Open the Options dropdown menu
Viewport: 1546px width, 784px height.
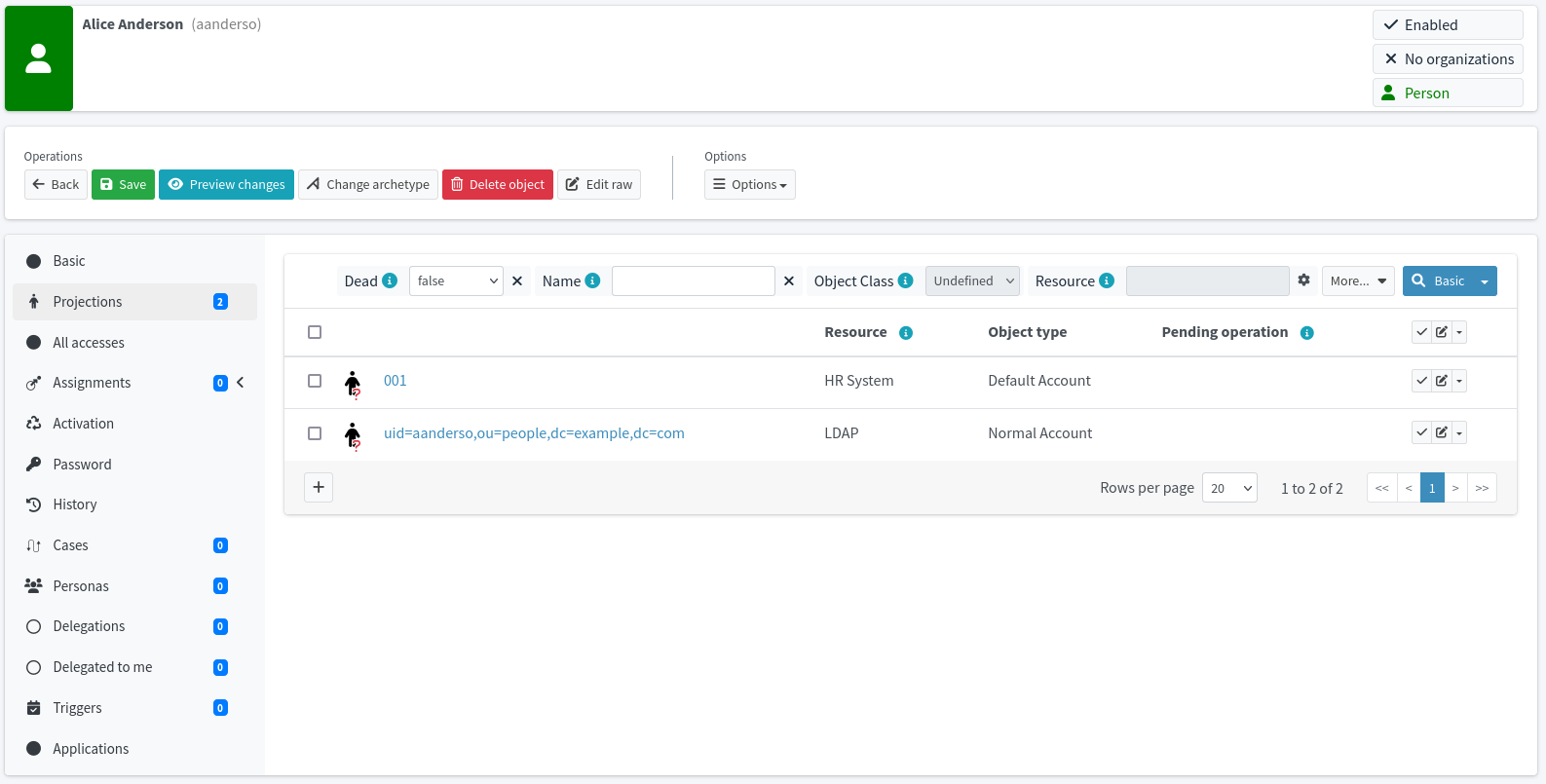pyautogui.click(x=749, y=185)
